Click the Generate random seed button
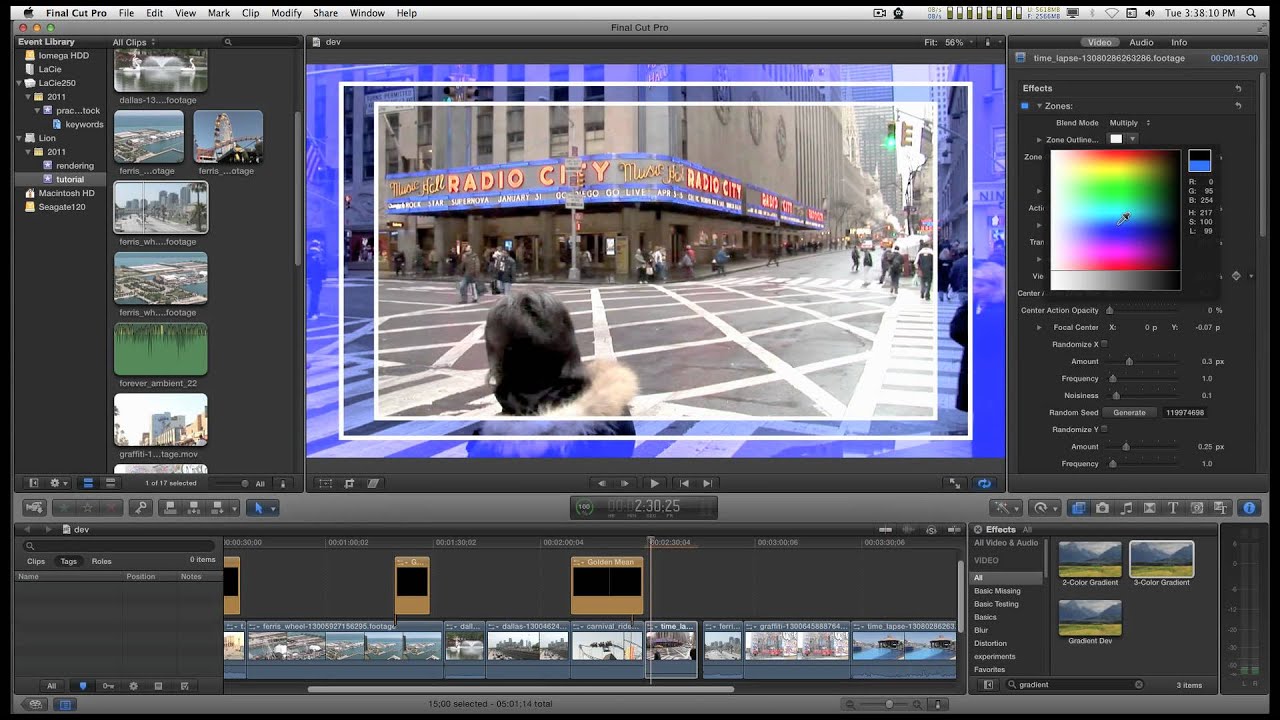This screenshot has height=720, width=1280. click(x=1129, y=412)
